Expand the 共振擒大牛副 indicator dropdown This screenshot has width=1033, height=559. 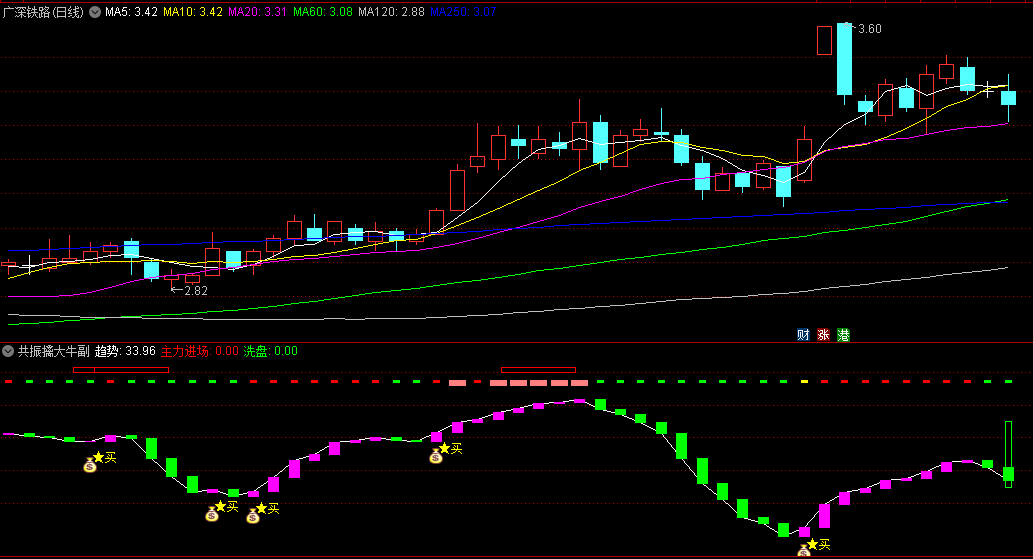8,351
